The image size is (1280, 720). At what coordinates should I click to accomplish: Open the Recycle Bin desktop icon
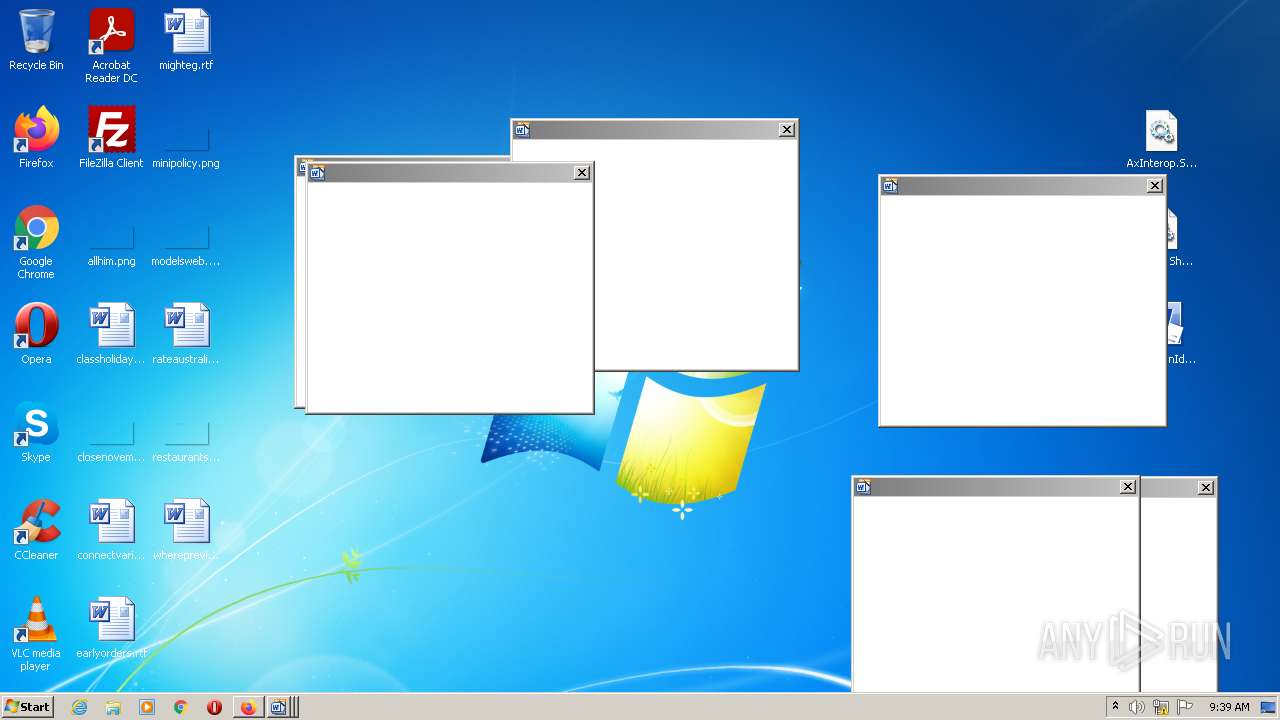[x=36, y=40]
